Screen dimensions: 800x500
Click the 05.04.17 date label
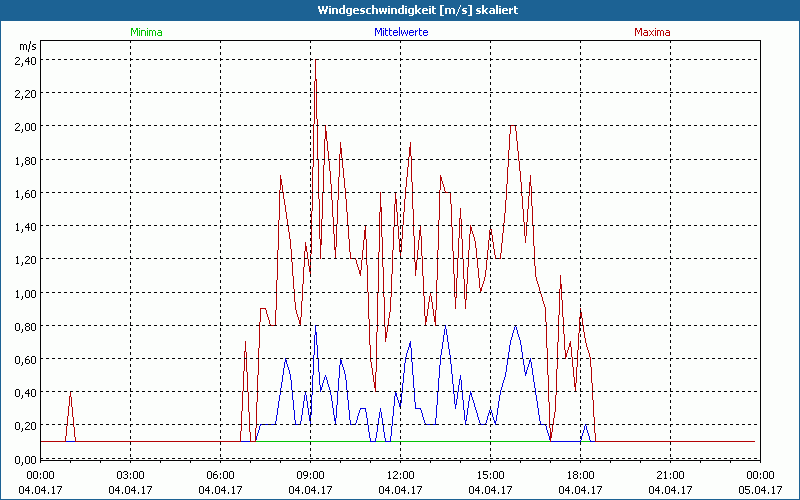(x=760, y=490)
